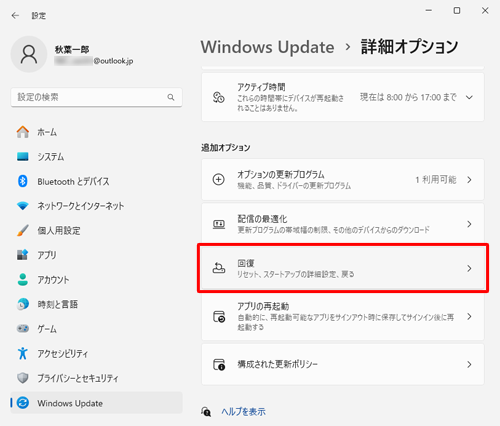Click the アクセシビリティ figure icon
The image size is (500, 426).
[x=23, y=353]
